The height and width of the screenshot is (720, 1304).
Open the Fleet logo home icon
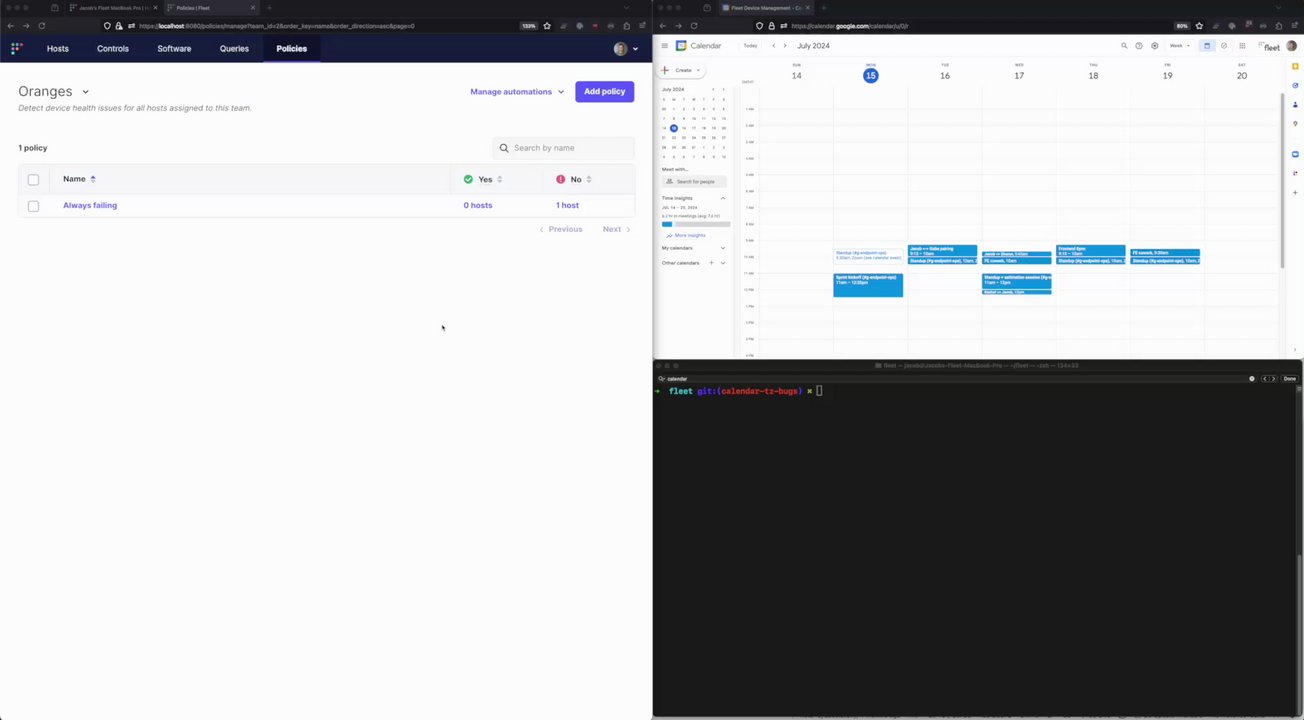click(16, 48)
